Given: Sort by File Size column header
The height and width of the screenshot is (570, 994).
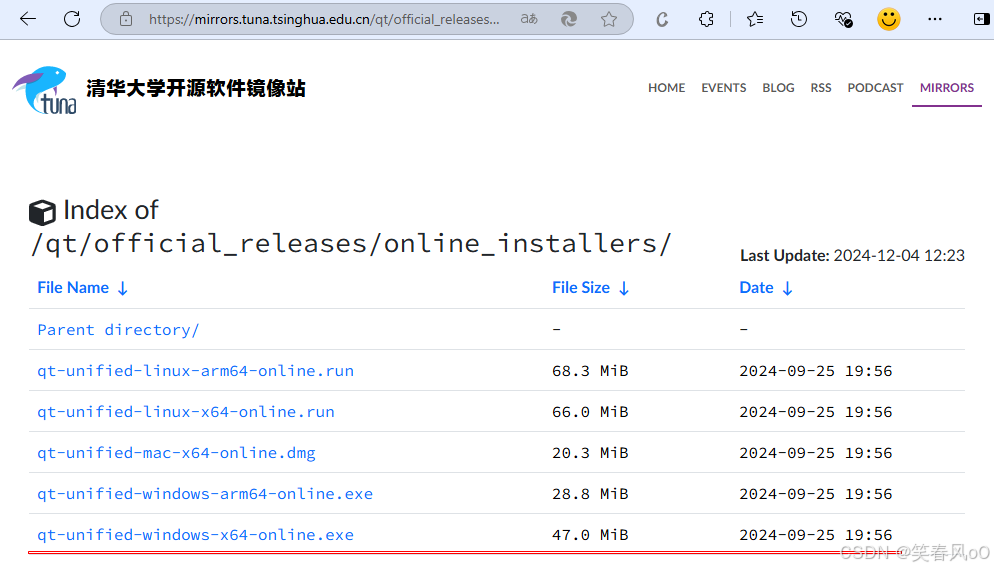Looking at the screenshot, I should (x=590, y=288).
